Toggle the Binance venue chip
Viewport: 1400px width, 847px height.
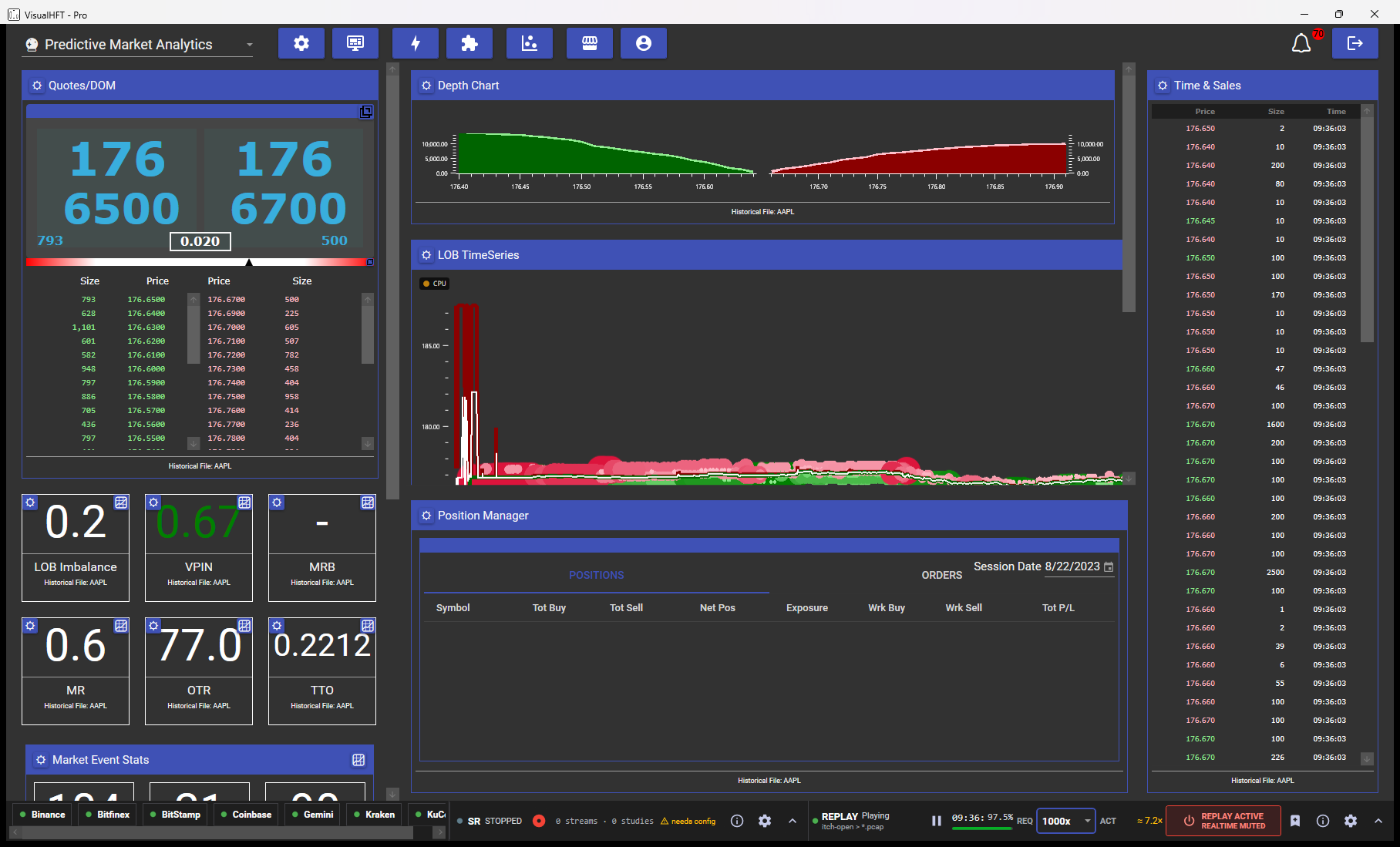point(42,815)
